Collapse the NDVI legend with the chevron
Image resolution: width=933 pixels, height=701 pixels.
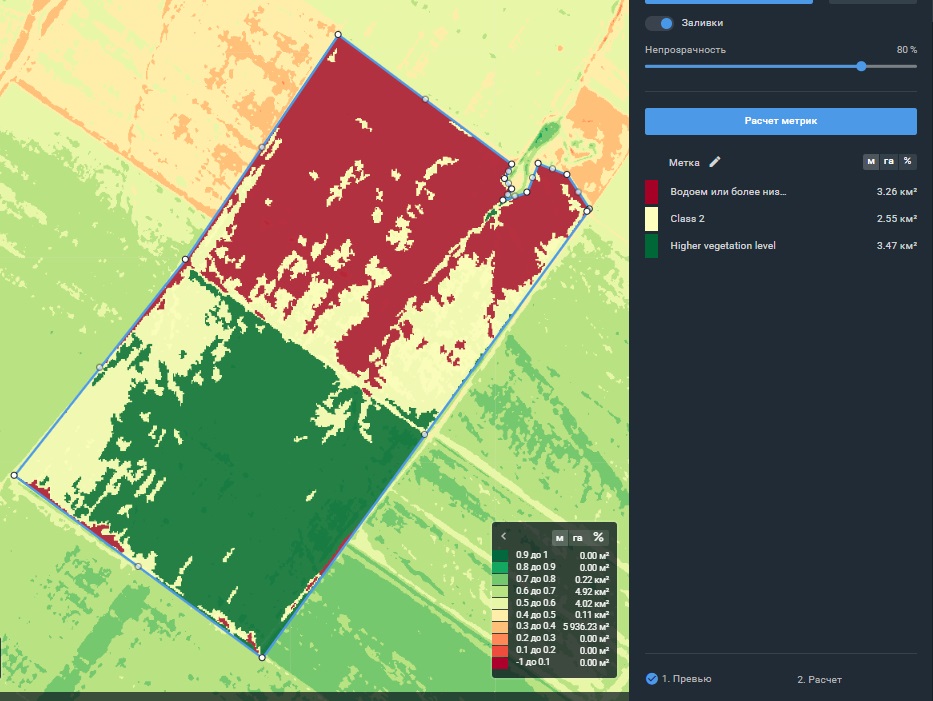pyautogui.click(x=504, y=537)
